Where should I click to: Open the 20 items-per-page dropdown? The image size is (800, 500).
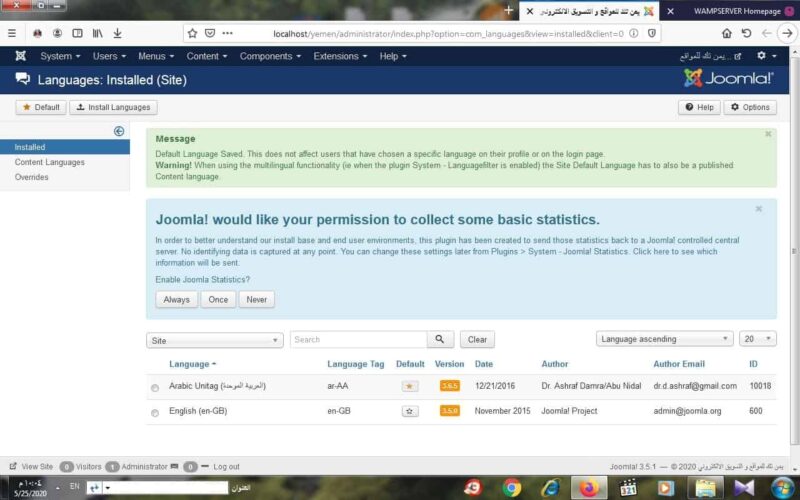coord(758,339)
